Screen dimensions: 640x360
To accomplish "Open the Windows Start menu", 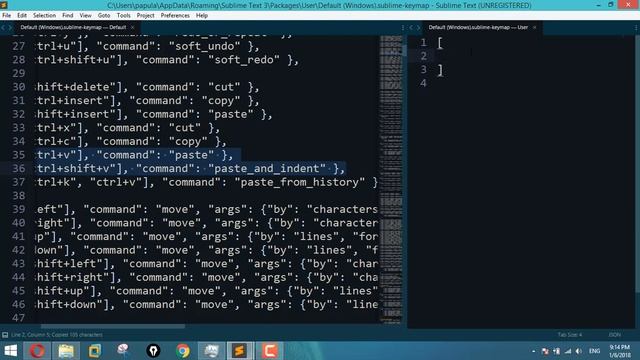I will (11, 351).
